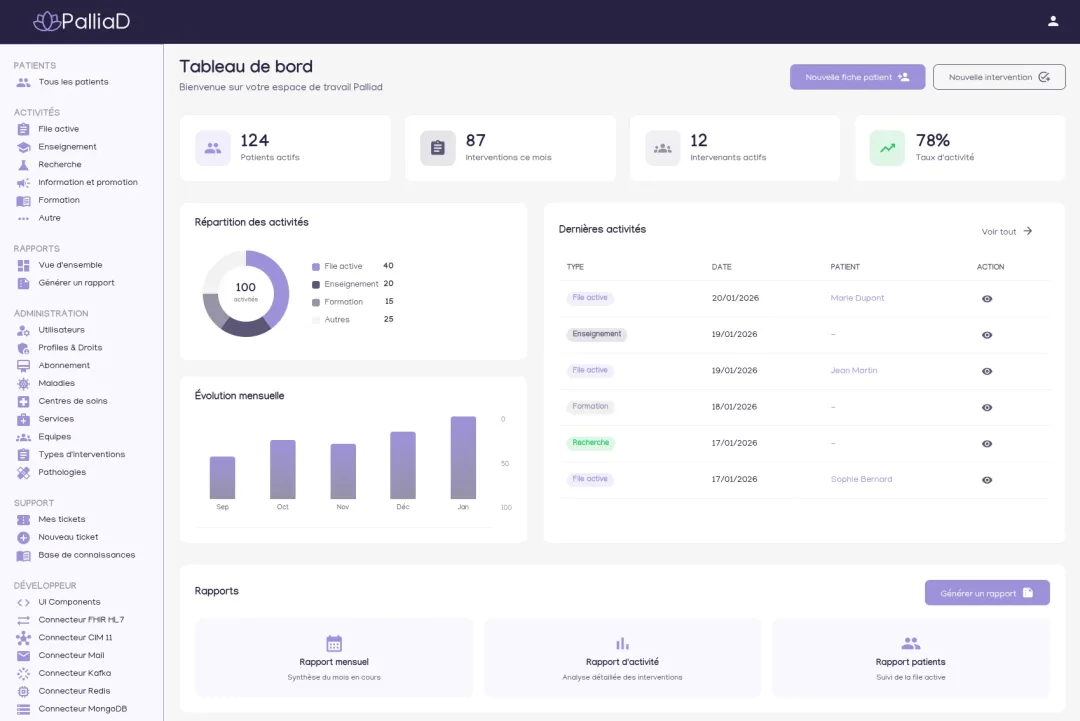Click the File active purple legend swatch
This screenshot has height=721, width=1080.
315,267
